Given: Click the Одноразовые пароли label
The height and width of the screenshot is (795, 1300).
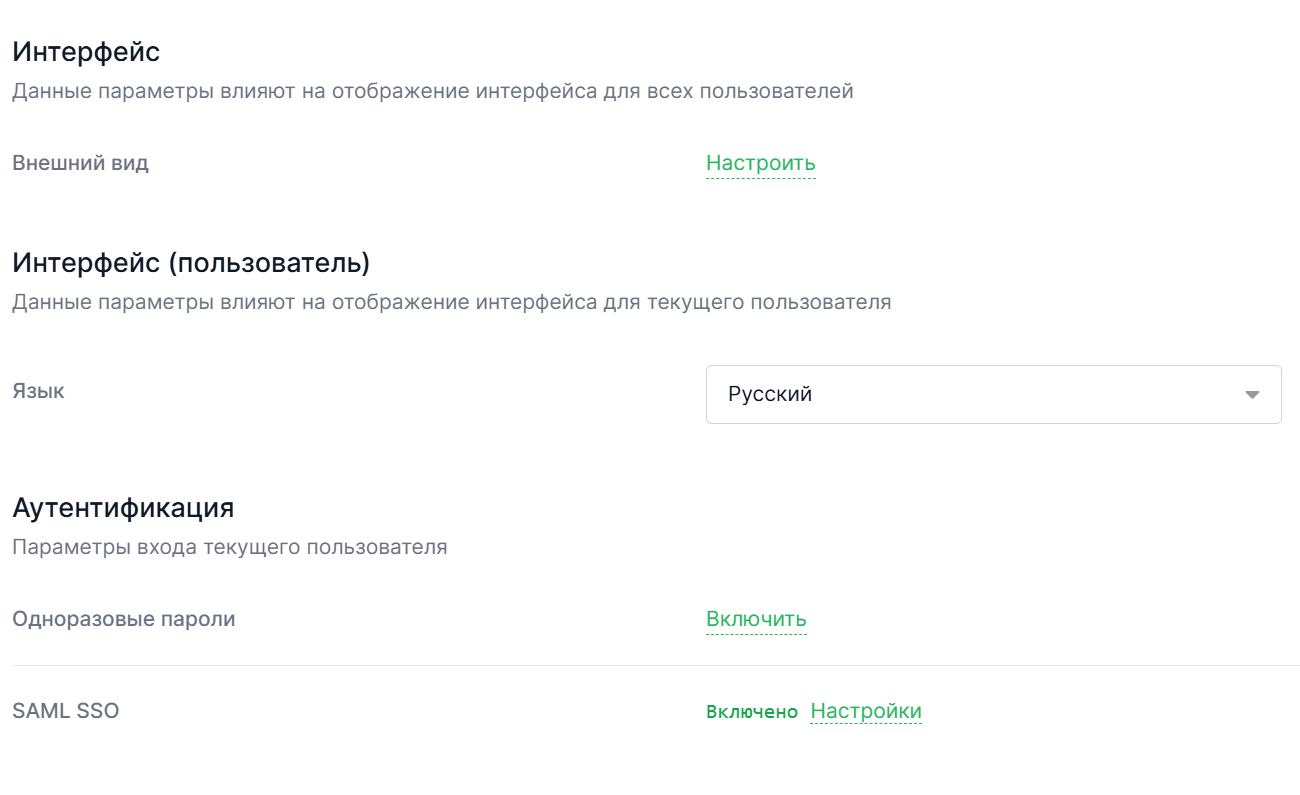Looking at the screenshot, I should (x=123, y=618).
